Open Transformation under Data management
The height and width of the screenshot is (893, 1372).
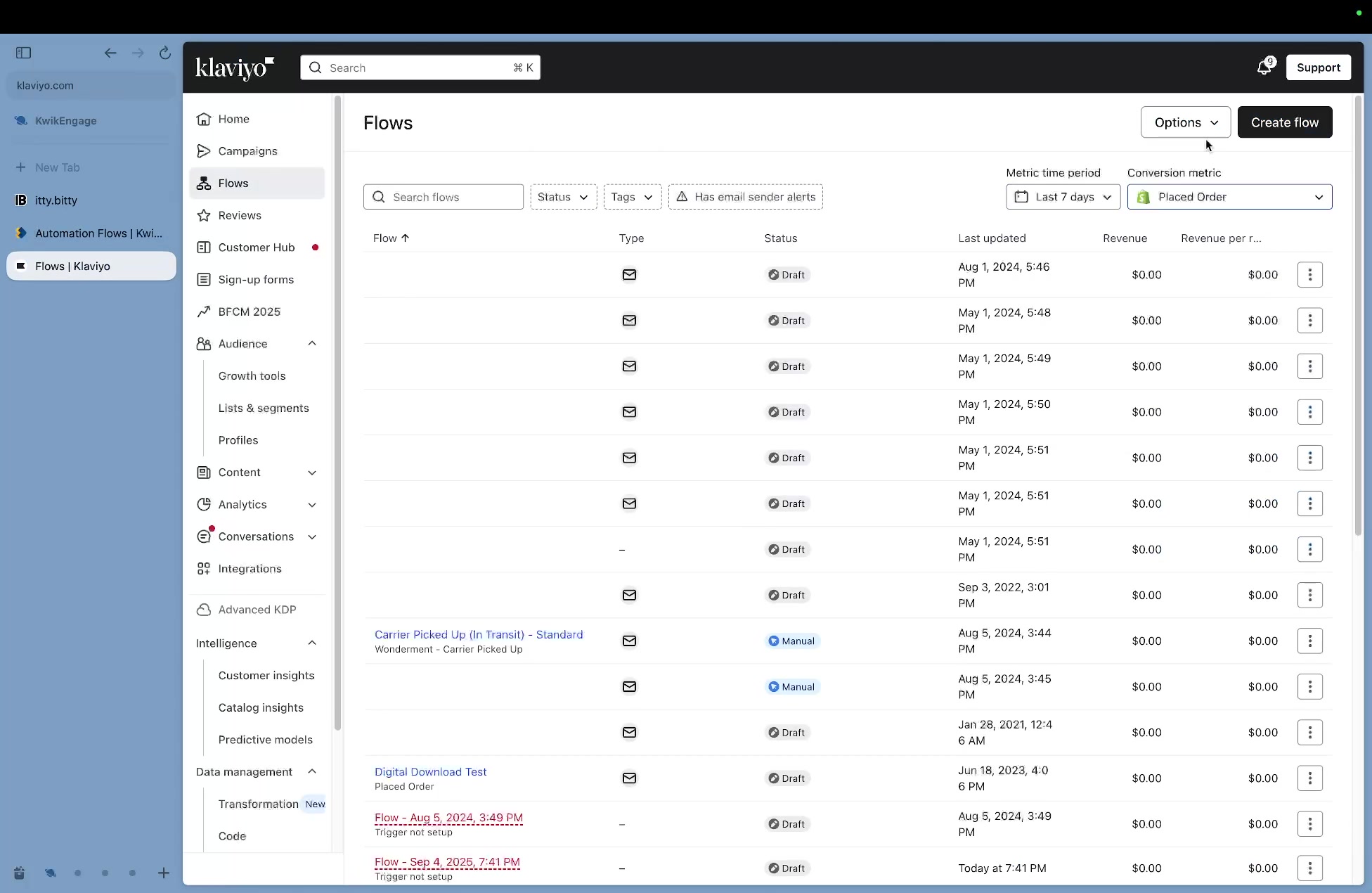click(259, 804)
